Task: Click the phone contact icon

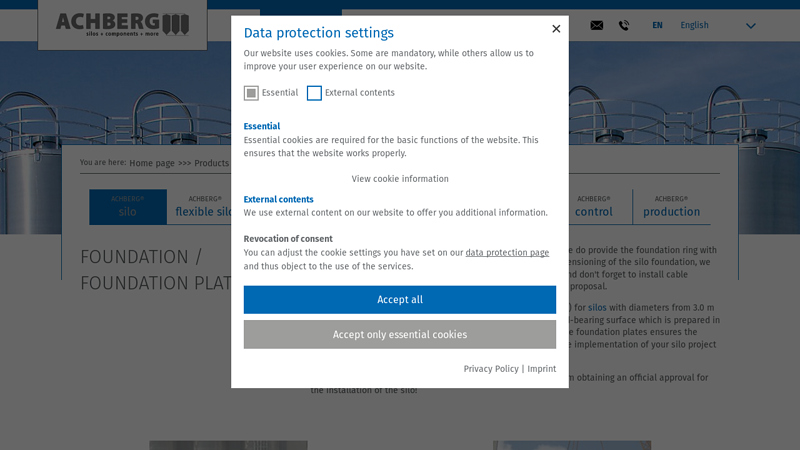Action: (x=624, y=26)
